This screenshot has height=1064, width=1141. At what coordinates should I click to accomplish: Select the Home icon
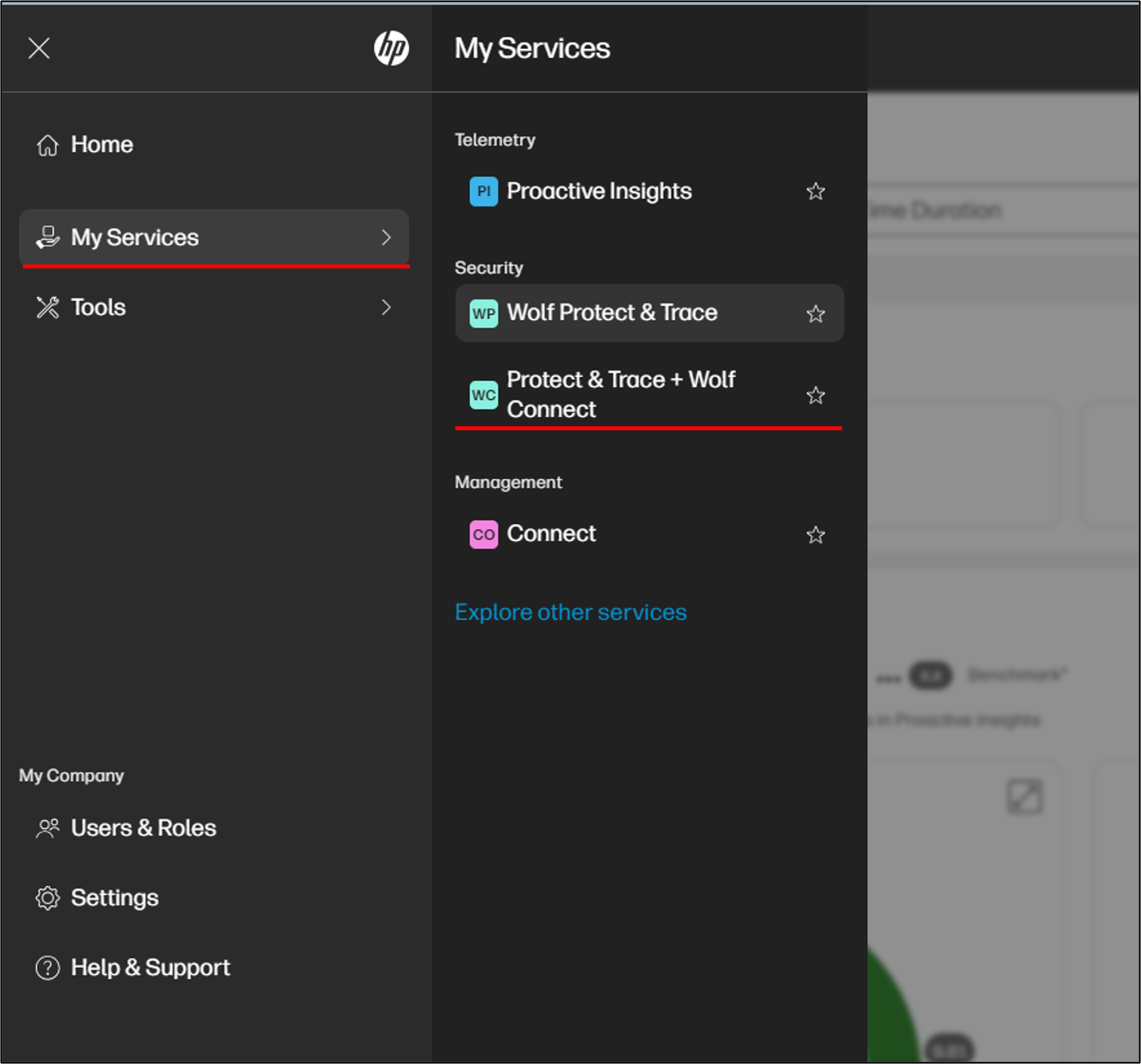point(48,145)
